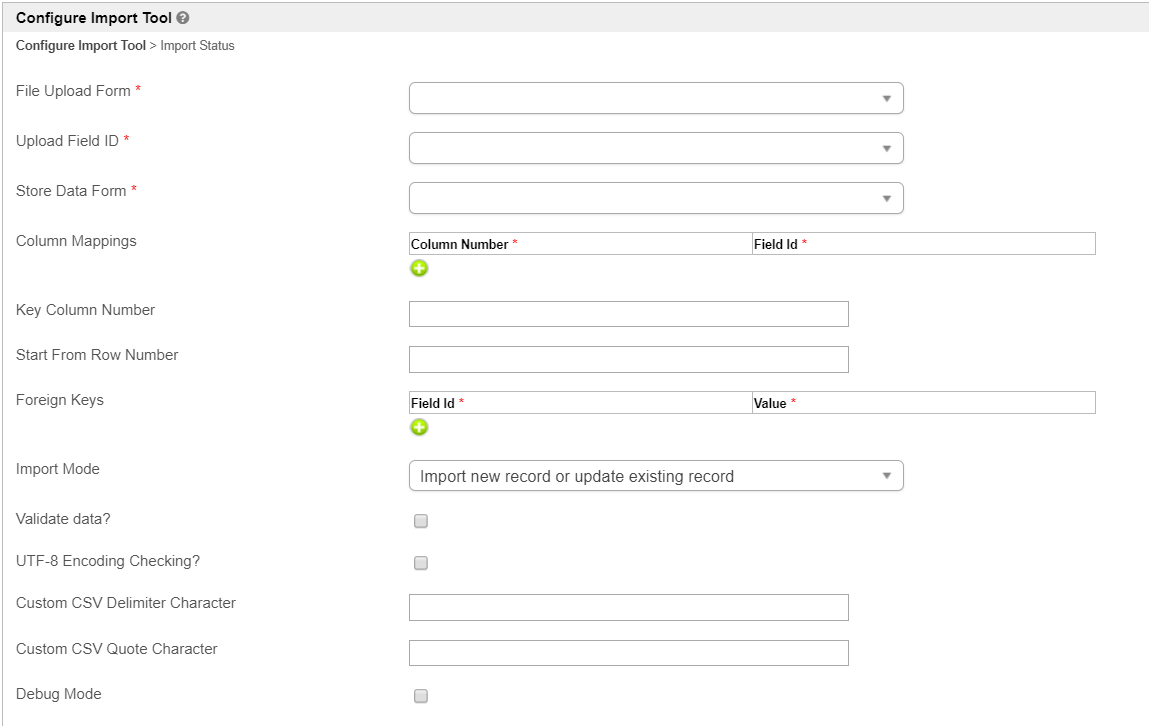The image size is (1149, 726).
Task: Open the File Upload Form dropdown
Action: (x=656, y=98)
